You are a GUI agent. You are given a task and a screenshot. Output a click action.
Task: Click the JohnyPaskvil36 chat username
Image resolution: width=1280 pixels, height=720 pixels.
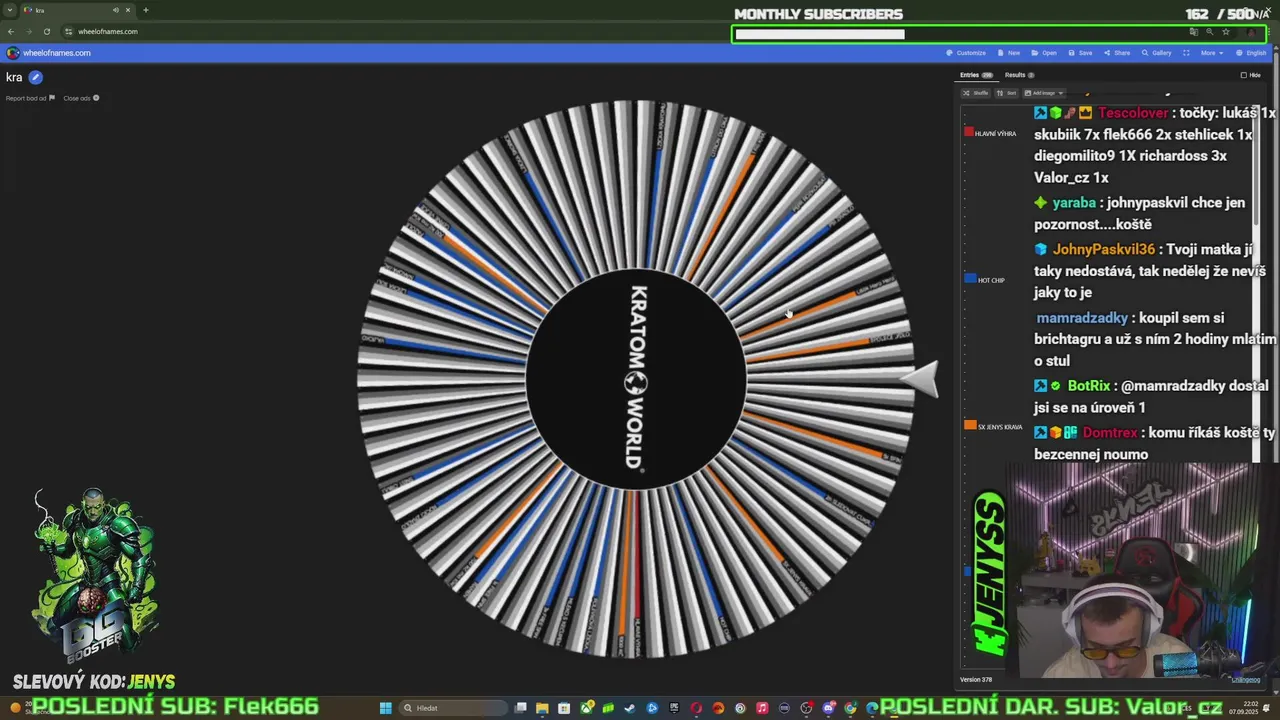click(1104, 249)
